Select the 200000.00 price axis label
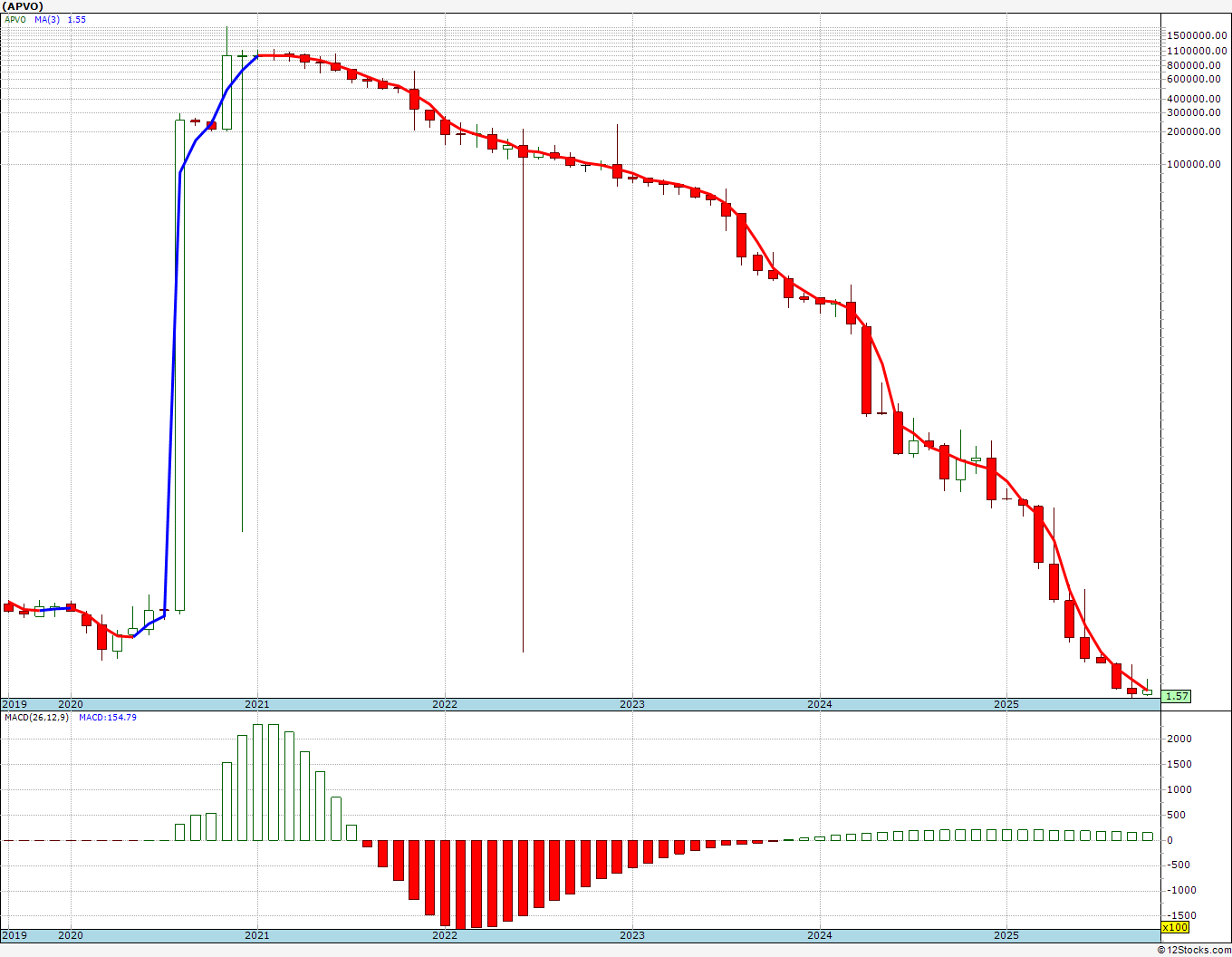Viewport: 1232px width, 957px height. [1195, 131]
